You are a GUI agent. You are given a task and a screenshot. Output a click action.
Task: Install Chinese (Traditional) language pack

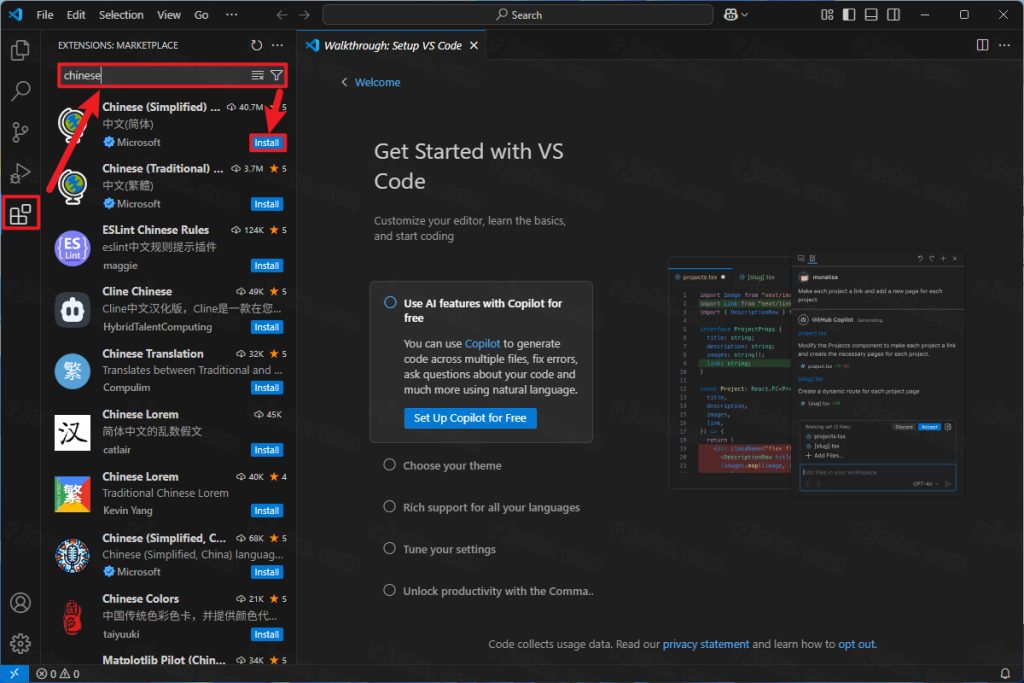click(267, 204)
